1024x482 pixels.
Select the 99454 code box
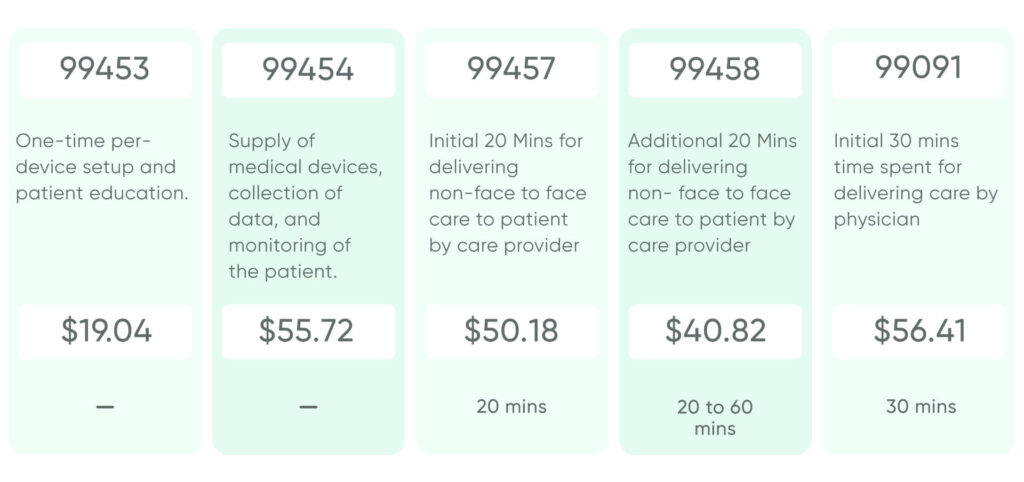click(308, 69)
